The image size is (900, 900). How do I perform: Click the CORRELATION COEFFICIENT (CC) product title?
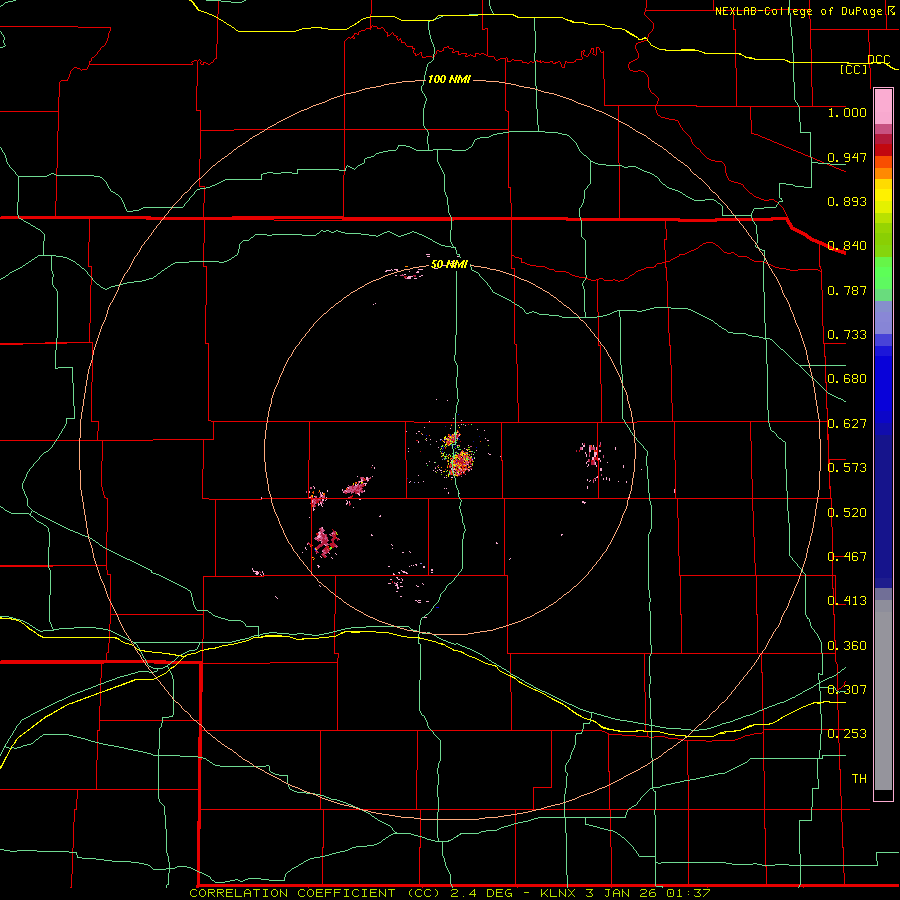click(313, 893)
